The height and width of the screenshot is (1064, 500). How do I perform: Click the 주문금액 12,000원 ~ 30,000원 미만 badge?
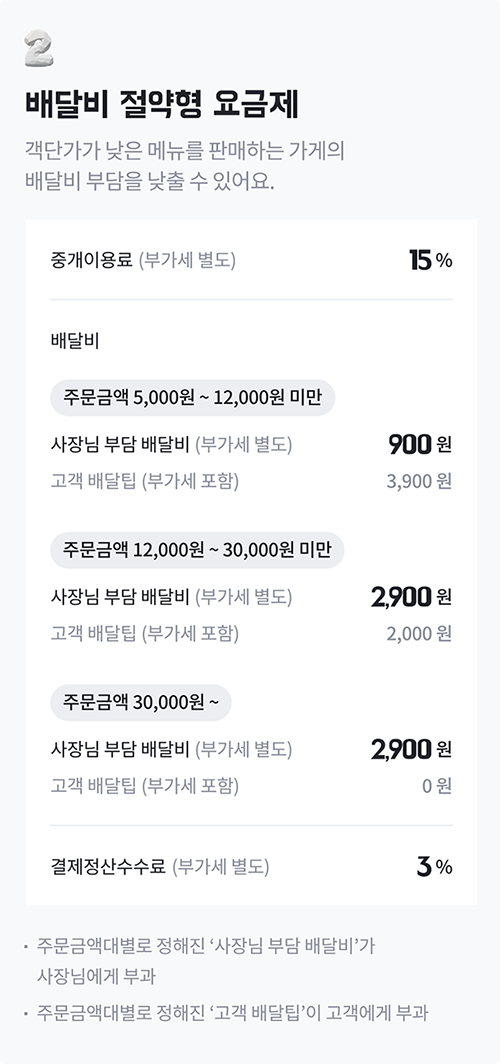tap(197, 550)
